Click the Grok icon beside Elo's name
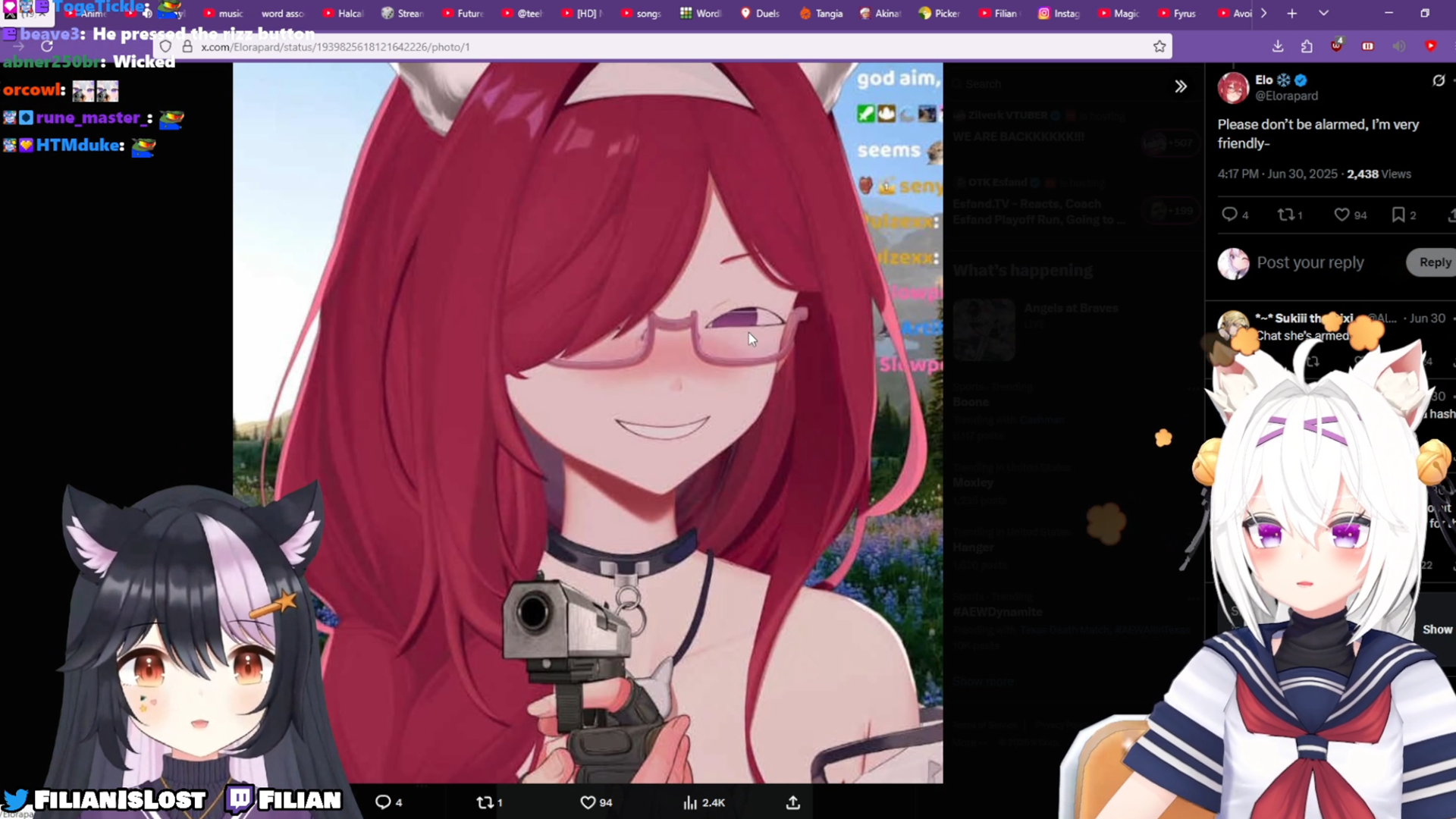The image size is (1456, 819). pyautogui.click(x=1439, y=80)
